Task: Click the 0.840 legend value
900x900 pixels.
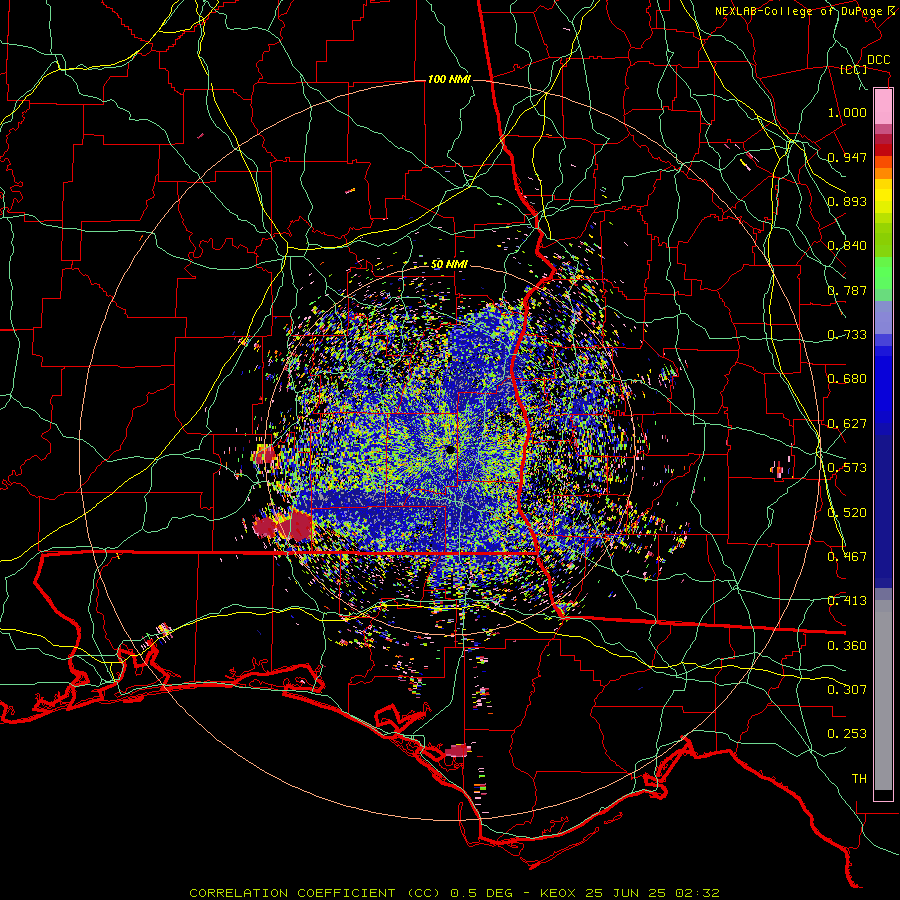Action: pyautogui.click(x=847, y=246)
